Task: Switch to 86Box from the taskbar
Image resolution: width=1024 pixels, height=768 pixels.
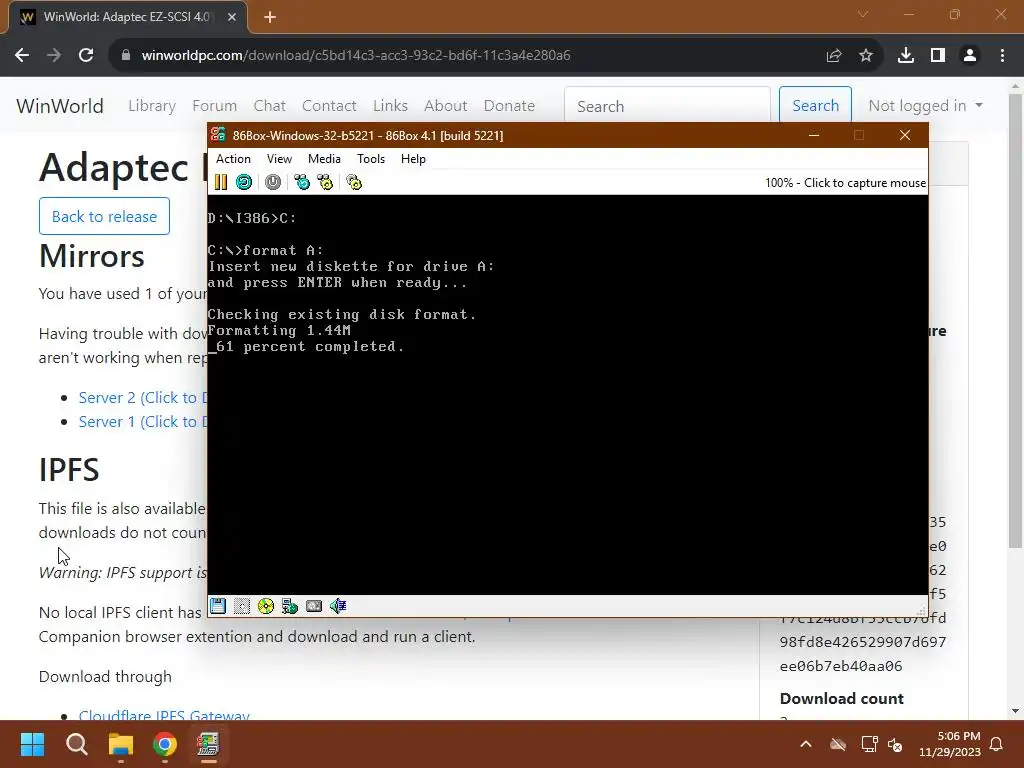Action: coord(208,744)
